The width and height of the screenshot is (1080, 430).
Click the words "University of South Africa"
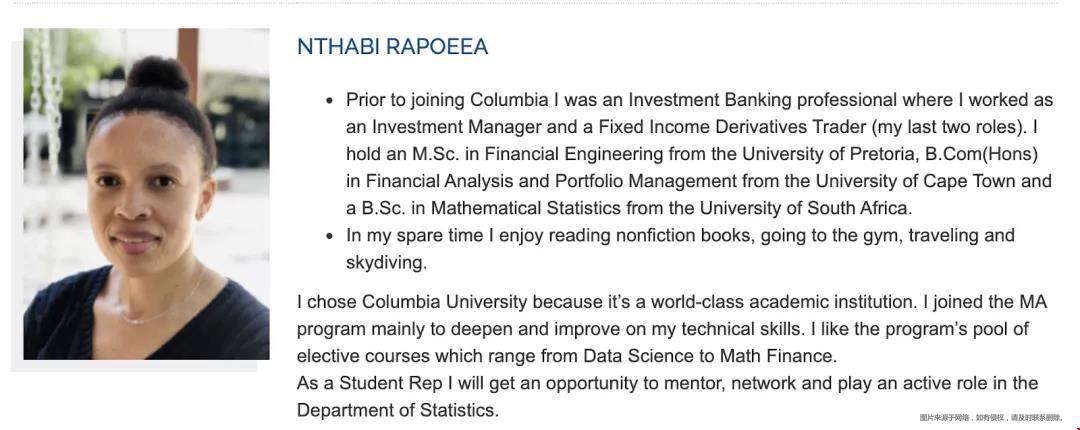point(805,208)
